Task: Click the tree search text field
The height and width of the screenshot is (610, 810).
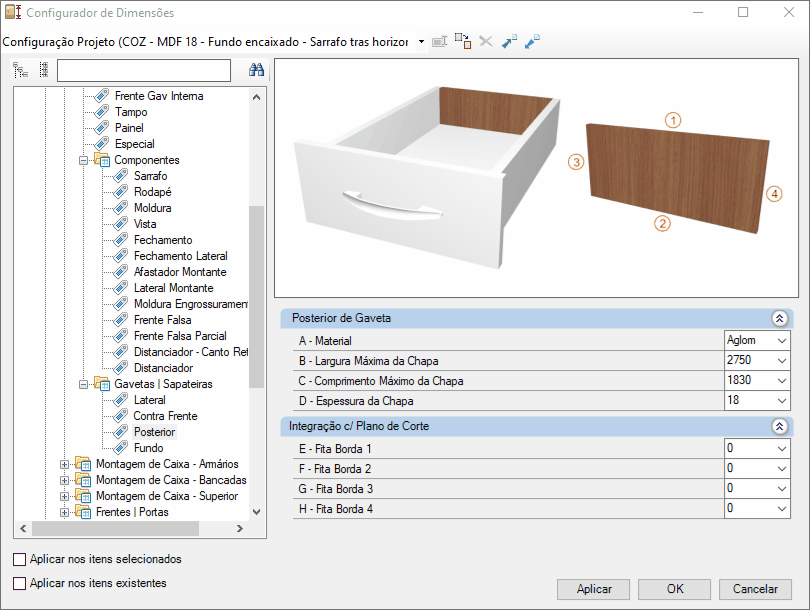Action: (x=143, y=70)
